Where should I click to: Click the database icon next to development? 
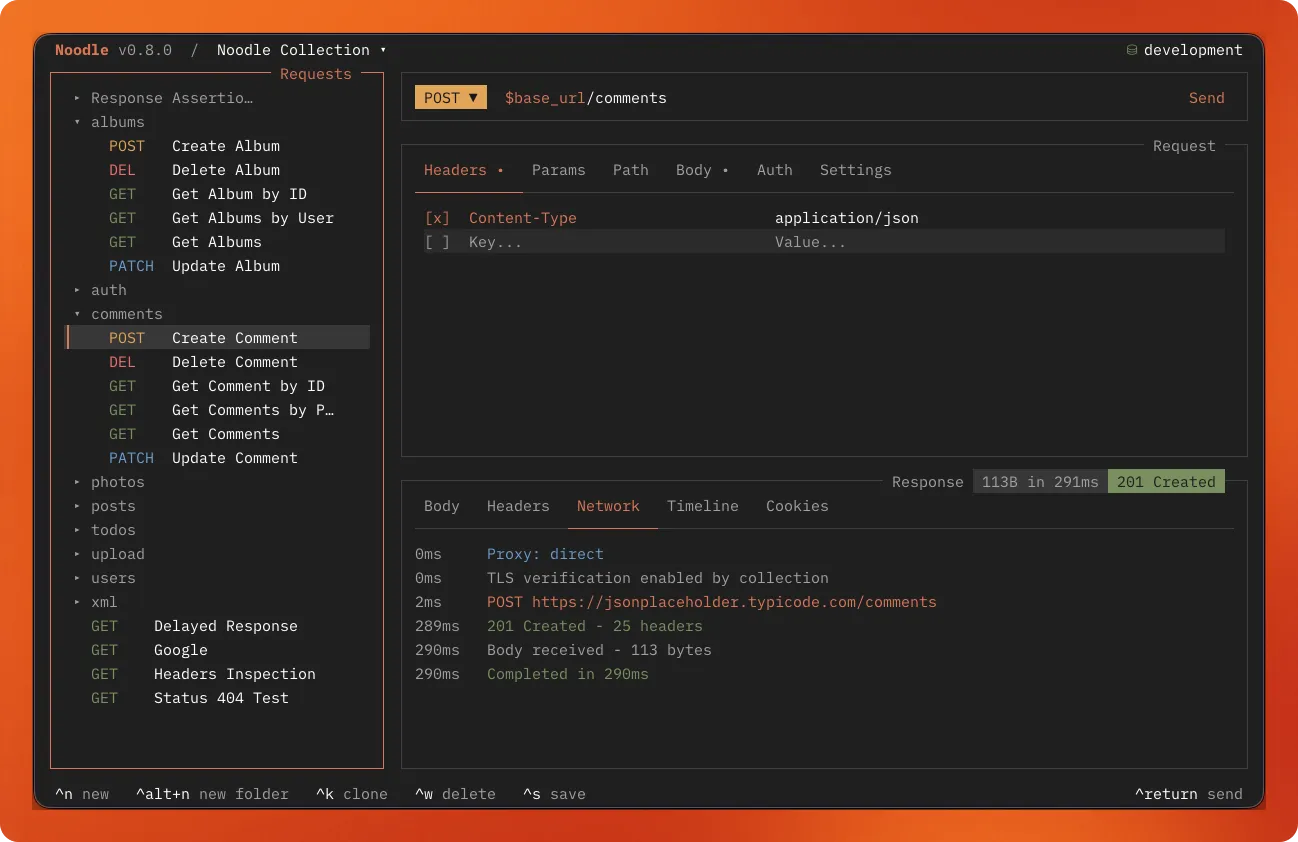1132,50
